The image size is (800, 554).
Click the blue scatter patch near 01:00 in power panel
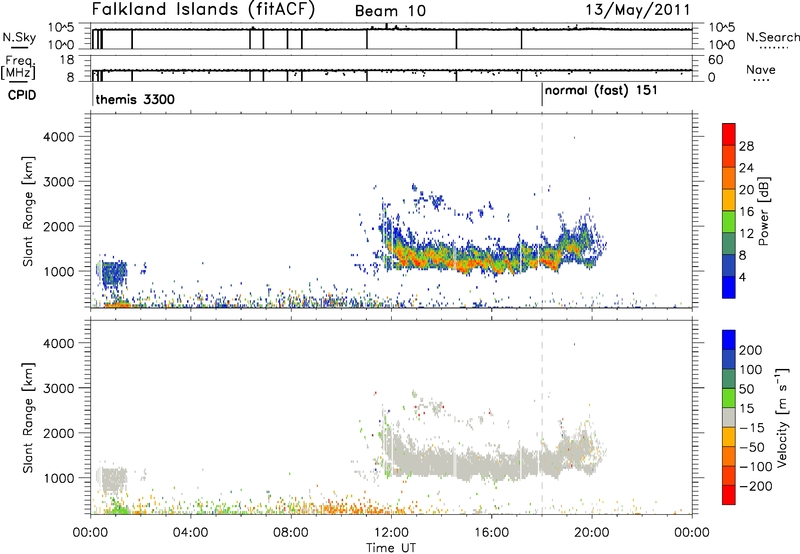pos(113,275)
